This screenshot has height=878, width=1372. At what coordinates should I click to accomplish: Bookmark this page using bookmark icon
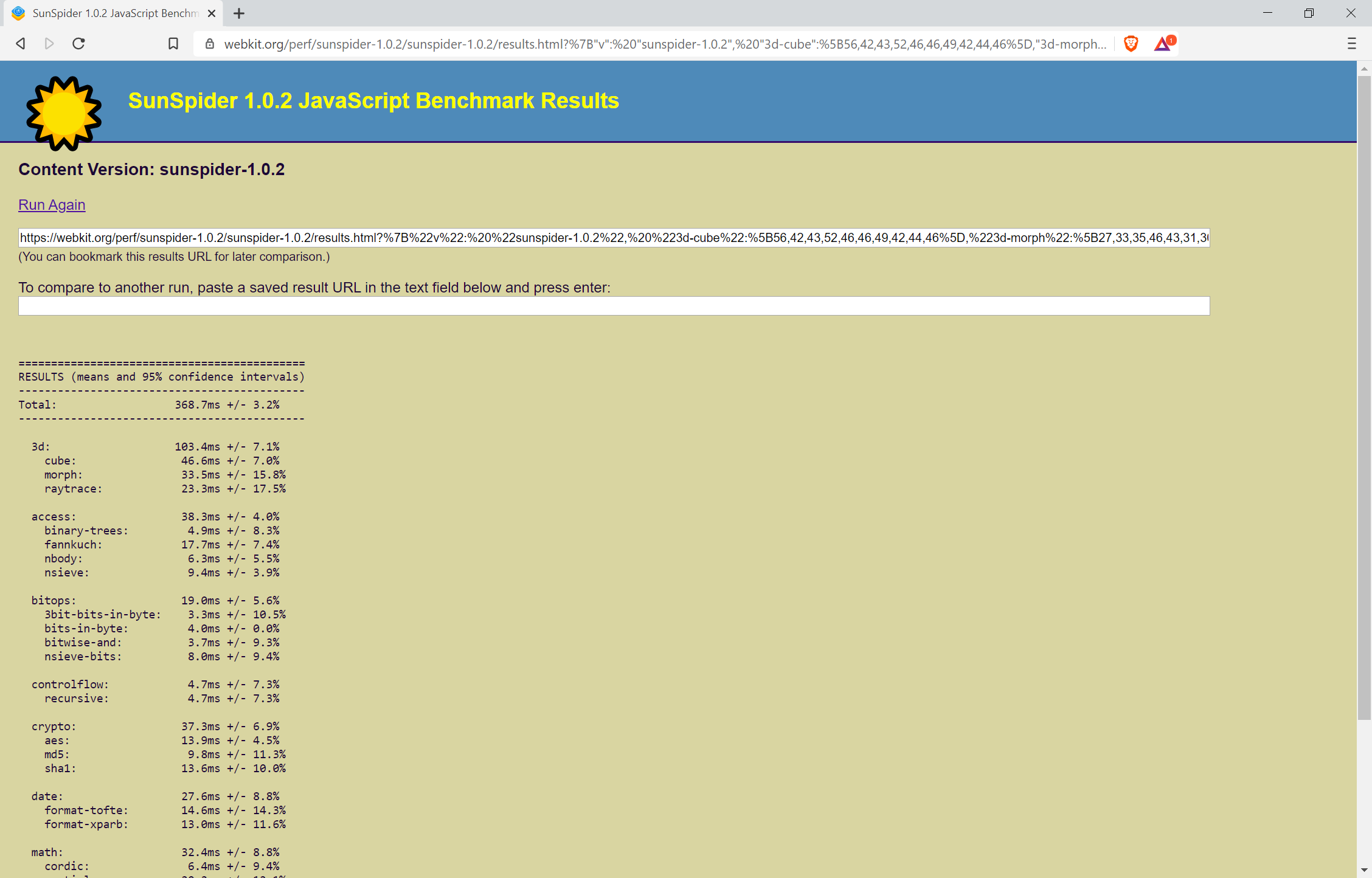pyautogui.click(x=173, y=44)
